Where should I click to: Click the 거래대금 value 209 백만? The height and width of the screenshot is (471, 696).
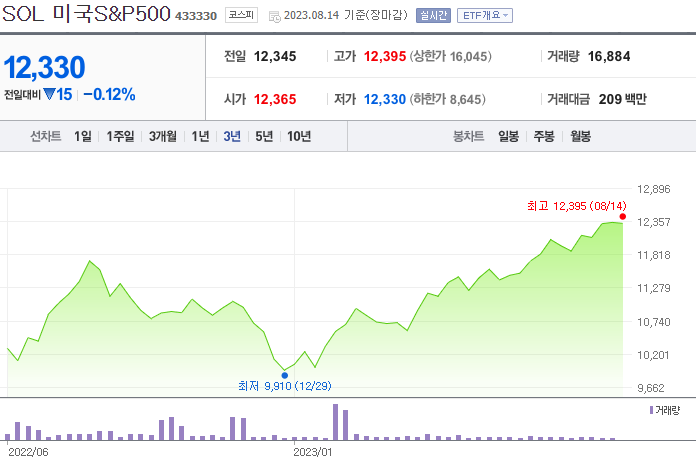(x=622, y=99)
